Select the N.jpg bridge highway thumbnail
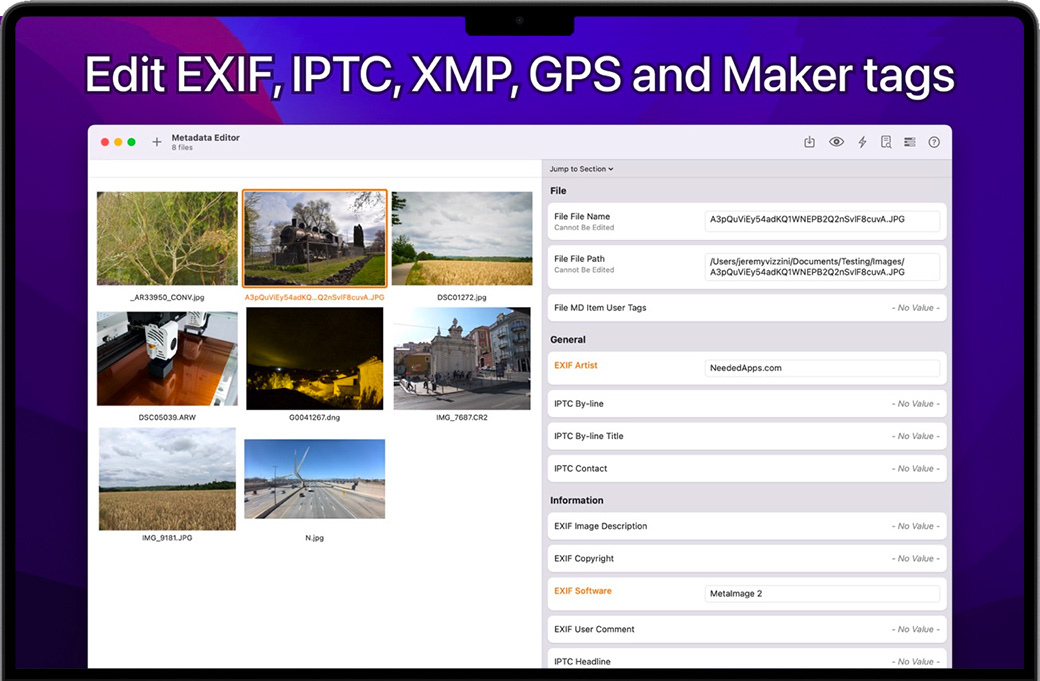The height and width of the screenshot is (681, 1040). 314,479
